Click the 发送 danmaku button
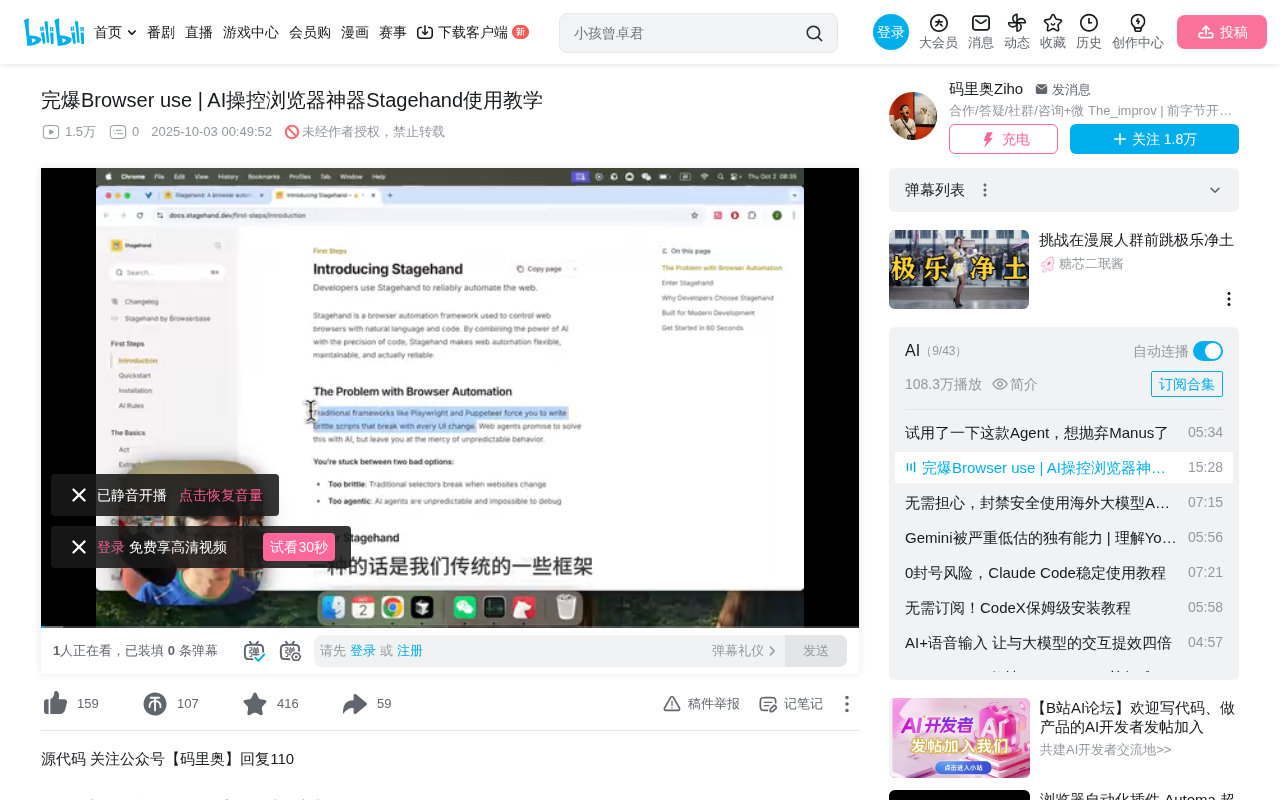This screenshot has width=1280, height=800. [816, 651]
